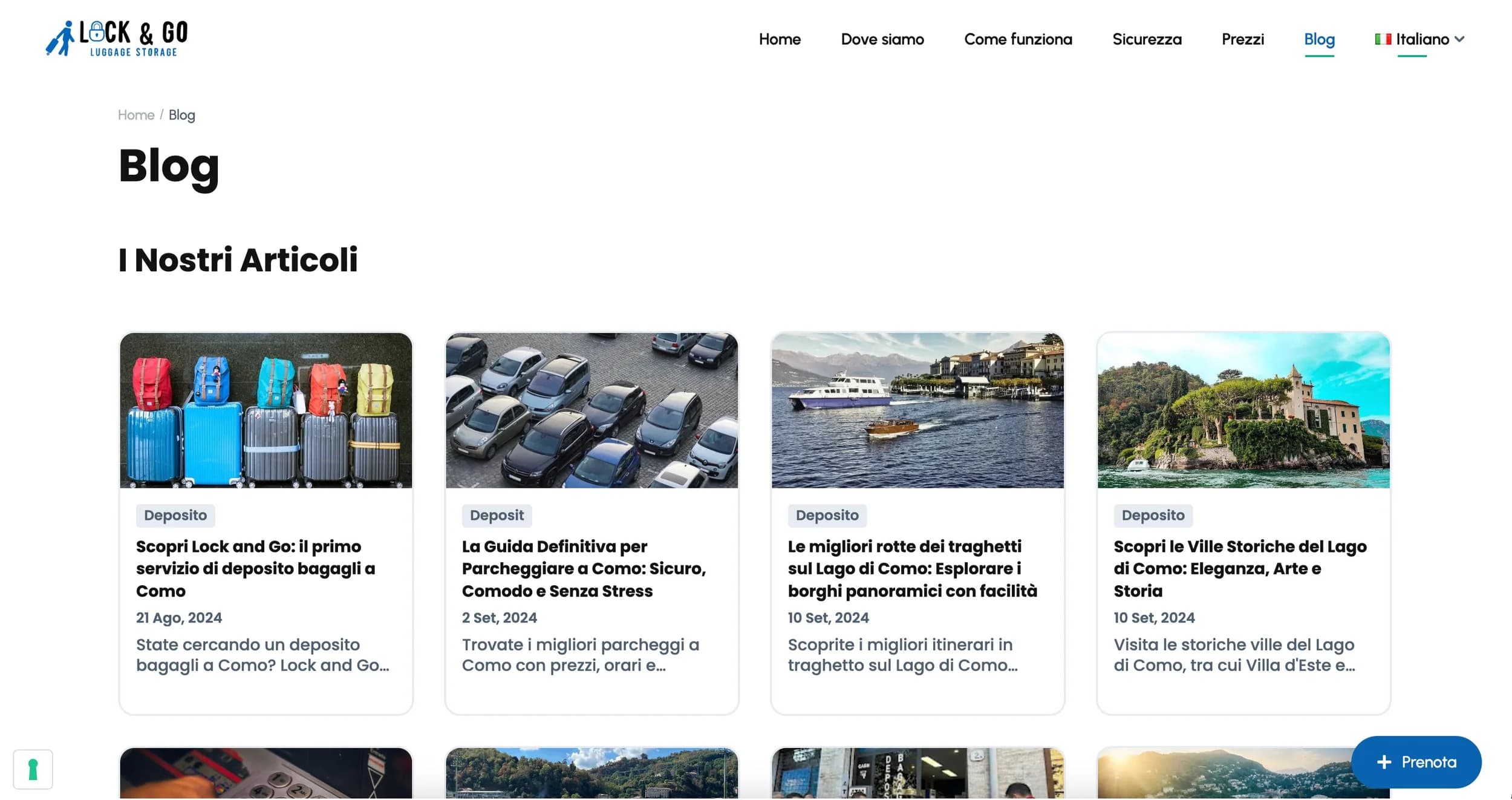This screenshot has height=800, width=1512.
Task: Open the article about Scopri Lock and Go
Action: point(255,568)
